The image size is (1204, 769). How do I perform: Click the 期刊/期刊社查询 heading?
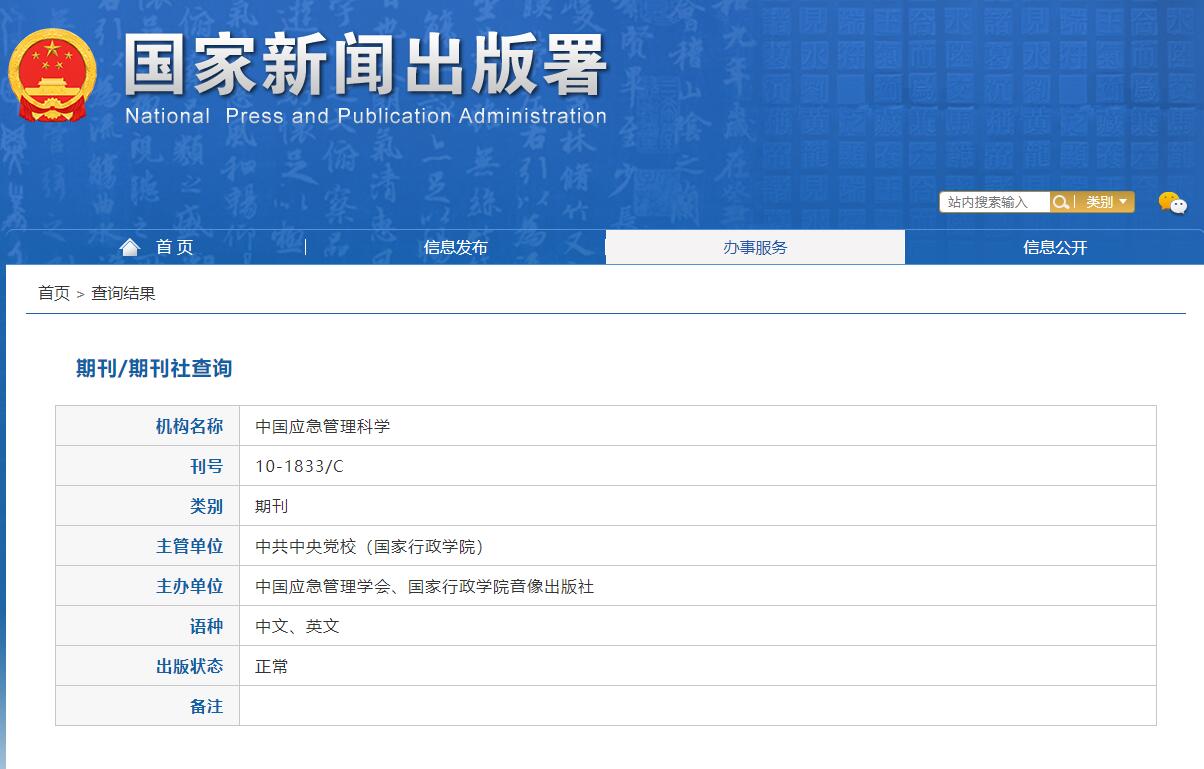point(151,367)
